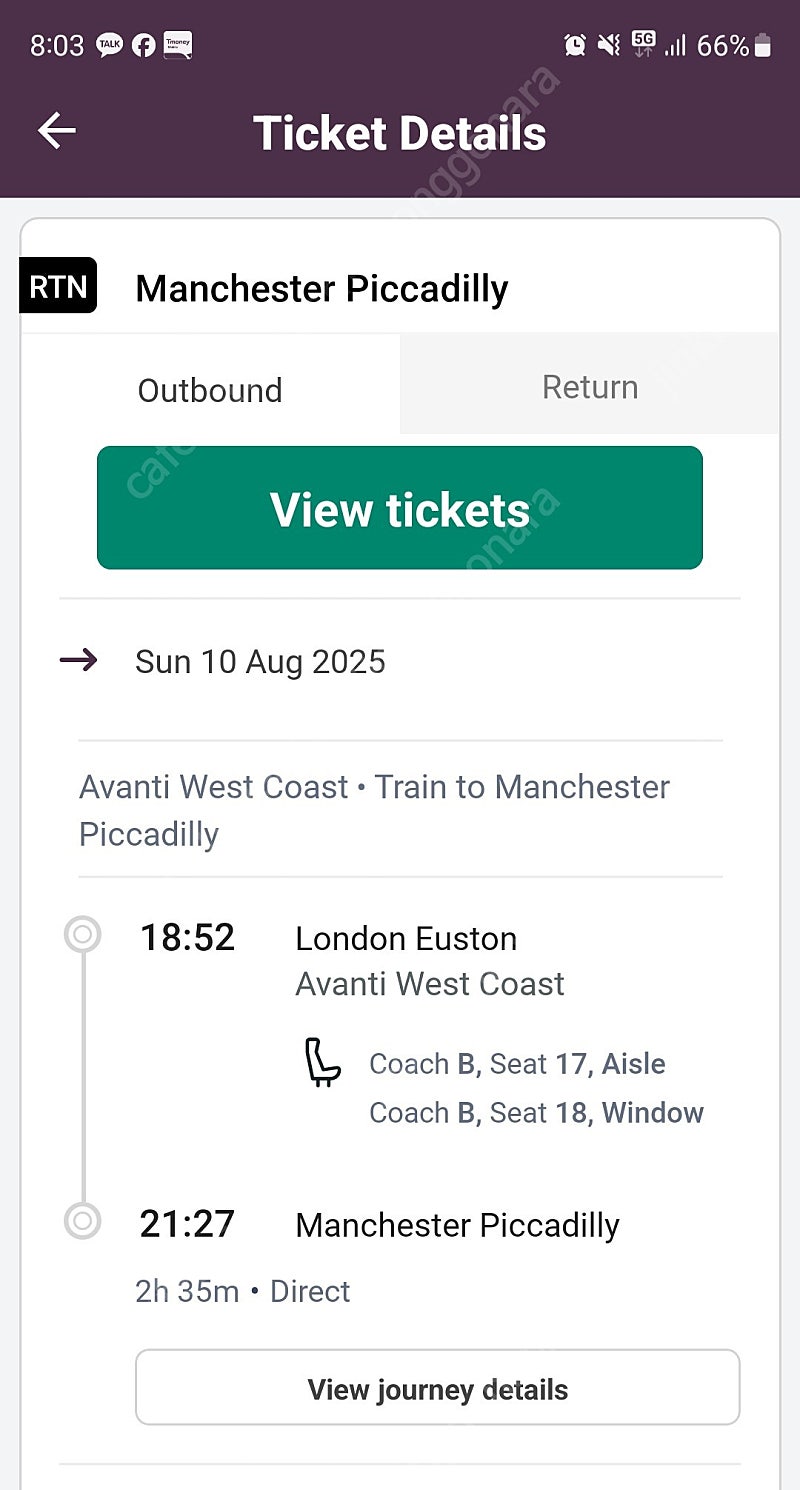The height and width of the screenshot is (1490, 800).
Task: Open KakaoTalk notification icon in status bar
Action: tap(109, 45)
